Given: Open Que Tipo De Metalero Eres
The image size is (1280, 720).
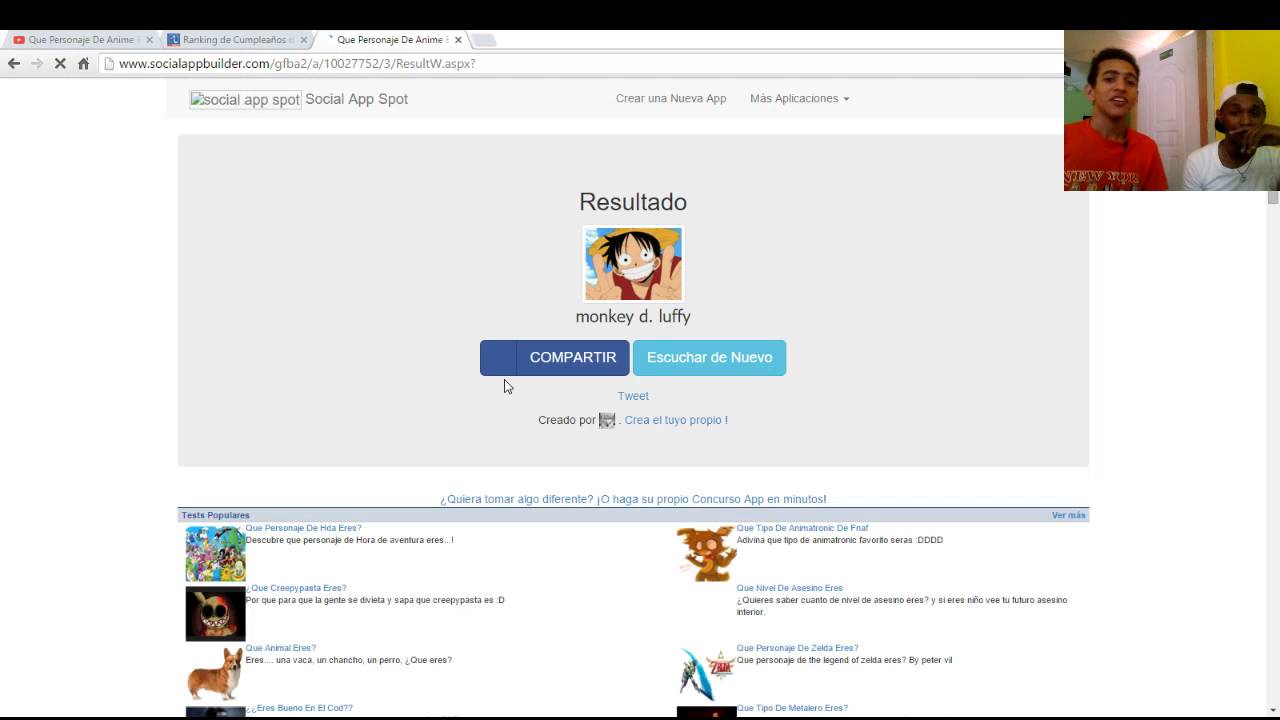Looking at the screenshot, I should coord(792,708).
